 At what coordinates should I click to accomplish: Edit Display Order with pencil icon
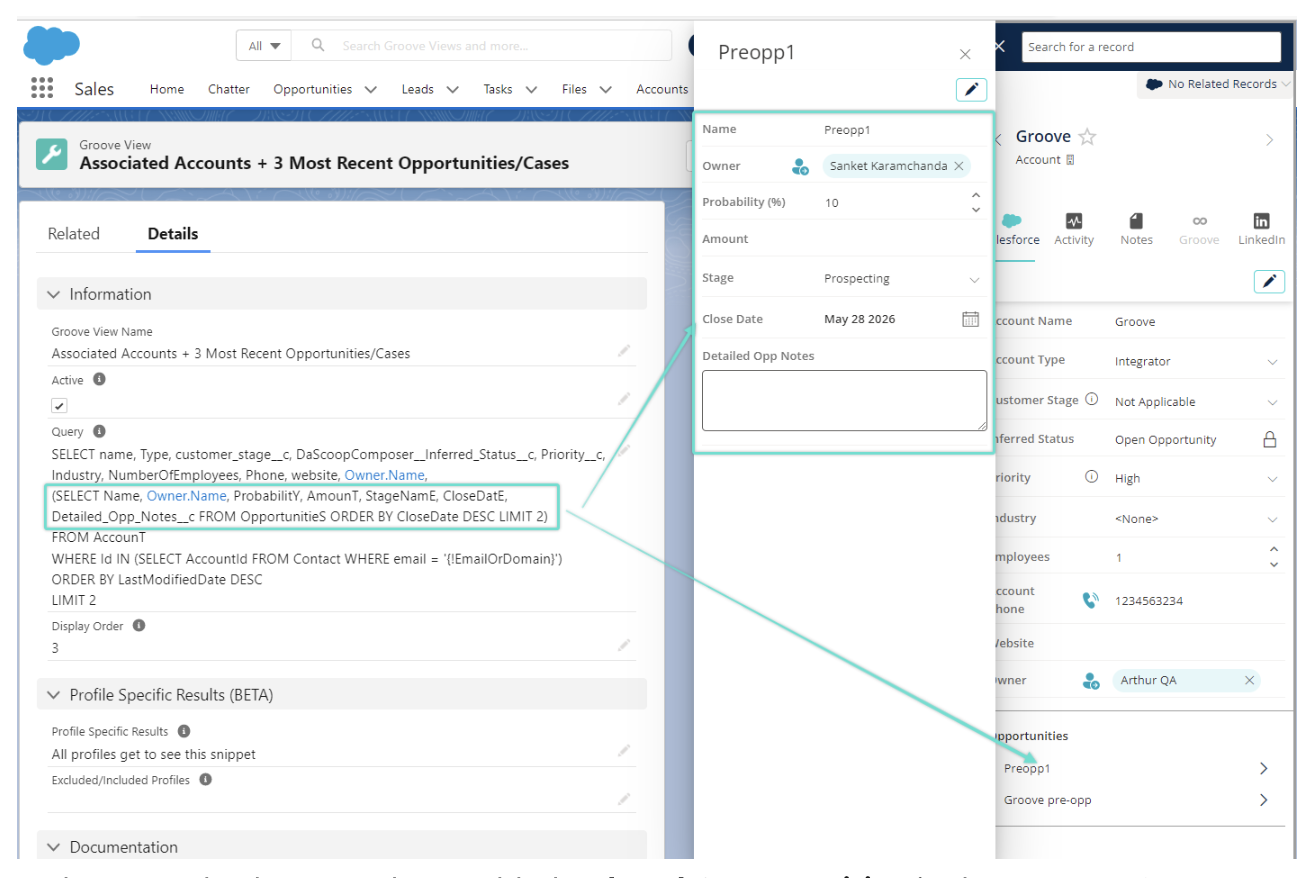[624, 645]
